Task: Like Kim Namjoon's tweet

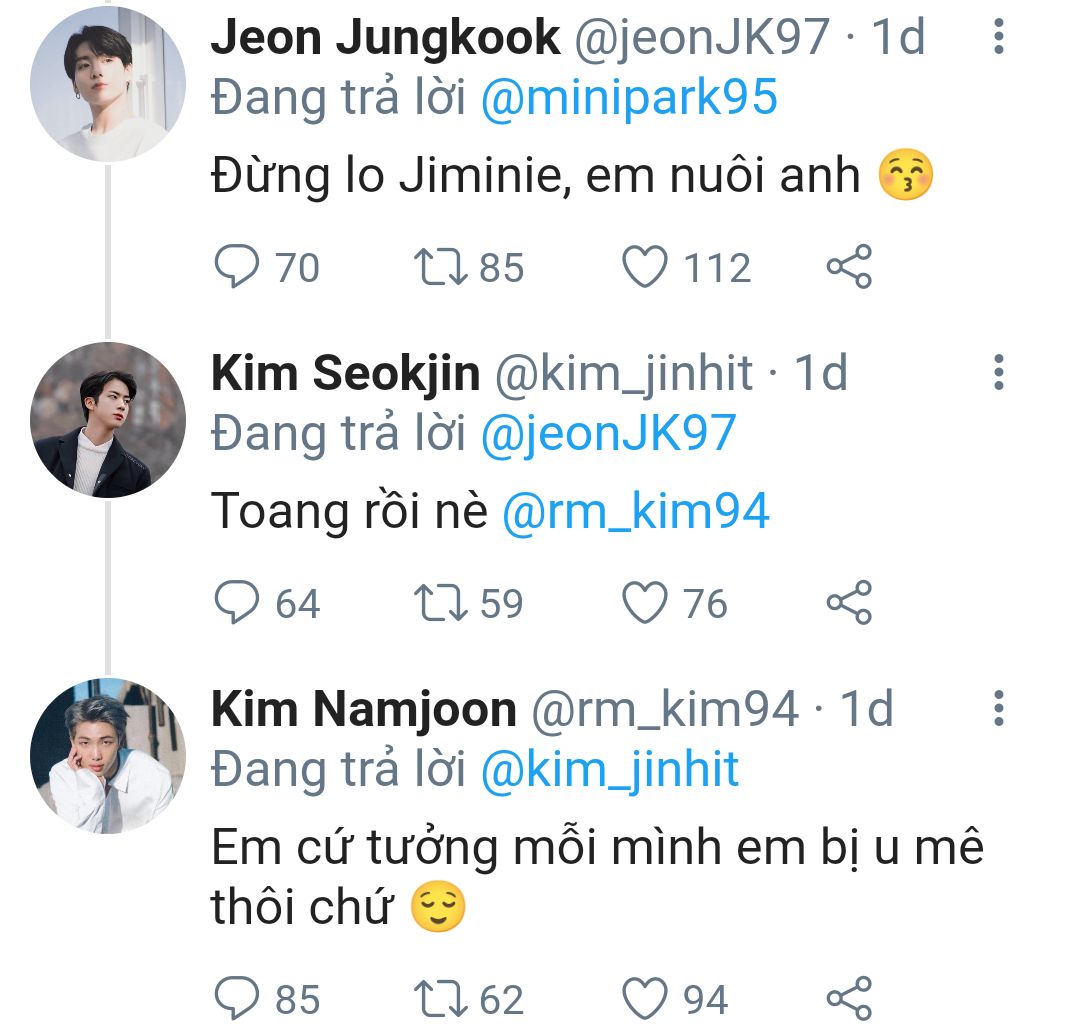Action: click(x=645, y=998)
